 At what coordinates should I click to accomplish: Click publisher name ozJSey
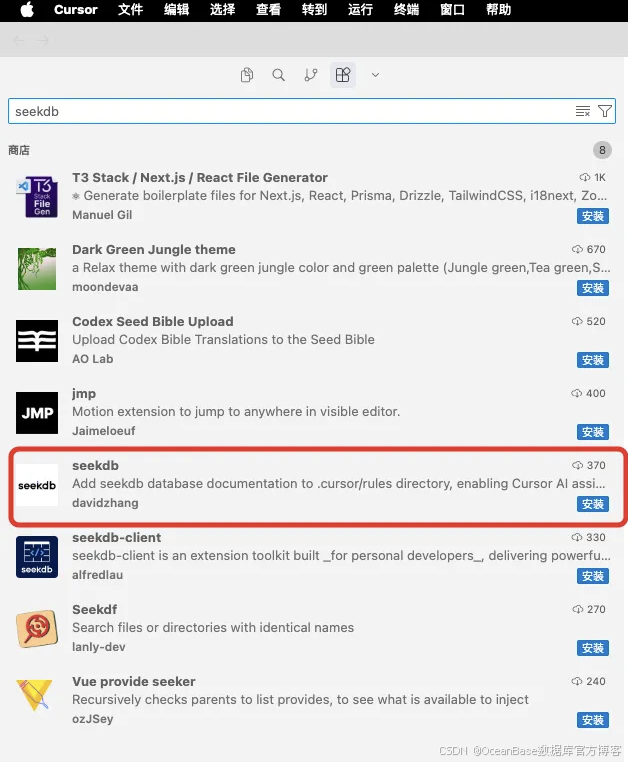pos(93,719)
